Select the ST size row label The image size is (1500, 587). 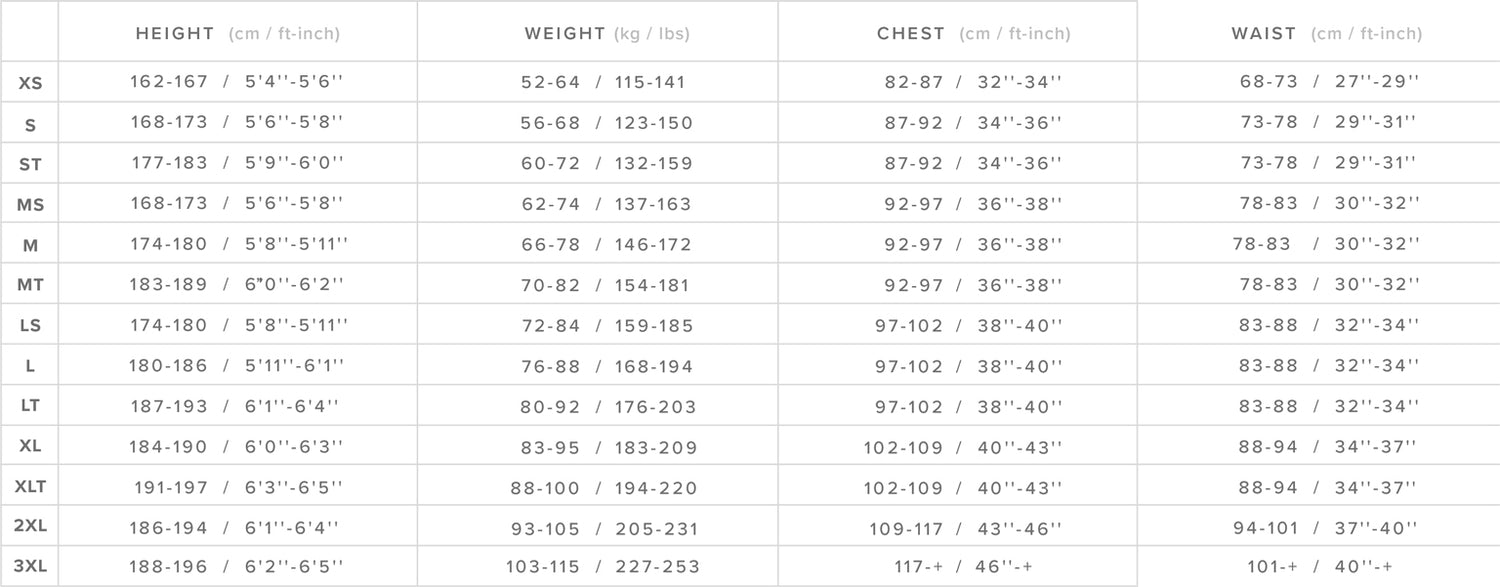click(30, 164)
